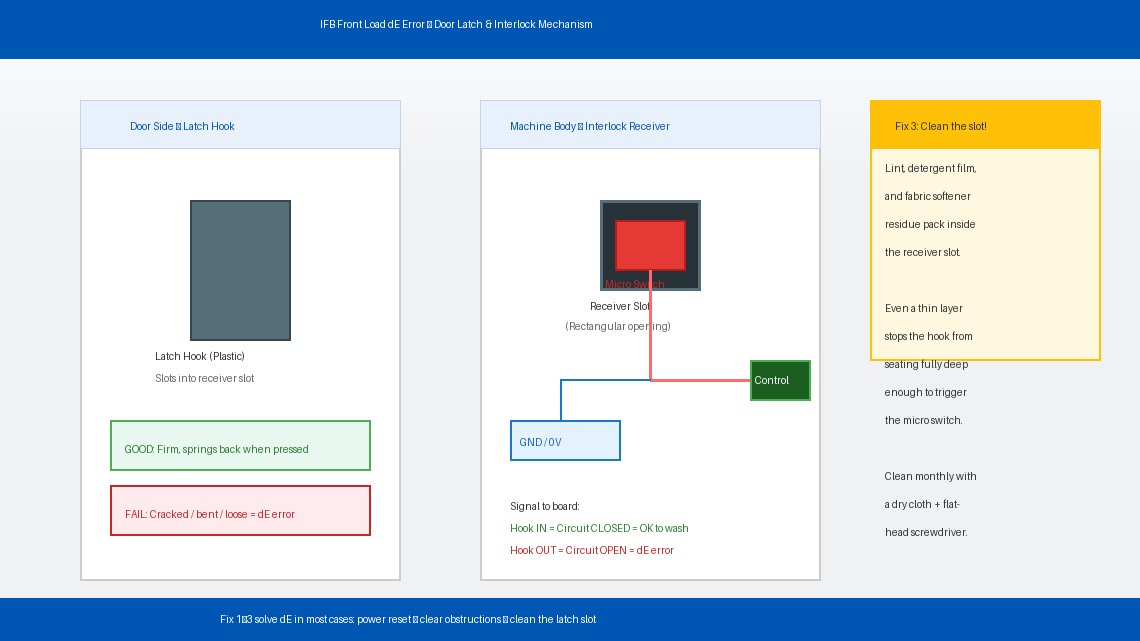Click the yellow Fix 3 header

(x=985, y=125)
